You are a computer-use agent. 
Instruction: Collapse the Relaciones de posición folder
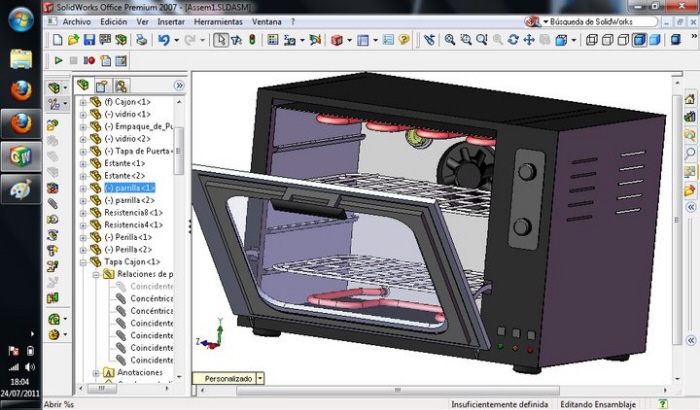click(x=96, y=275)
